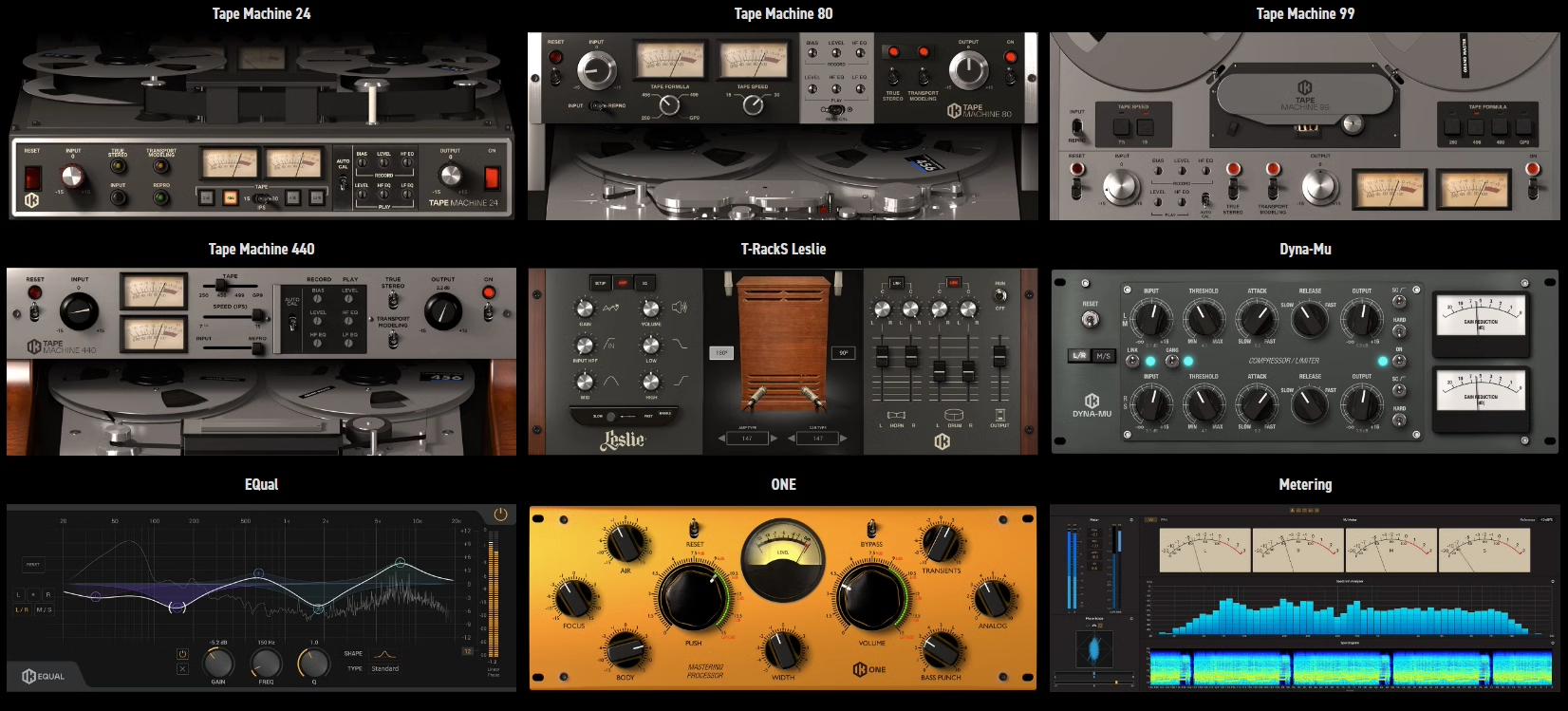This screenshot has height=711, width=1568.
Task: Click the EQual band power button
Action: [182, 654]
